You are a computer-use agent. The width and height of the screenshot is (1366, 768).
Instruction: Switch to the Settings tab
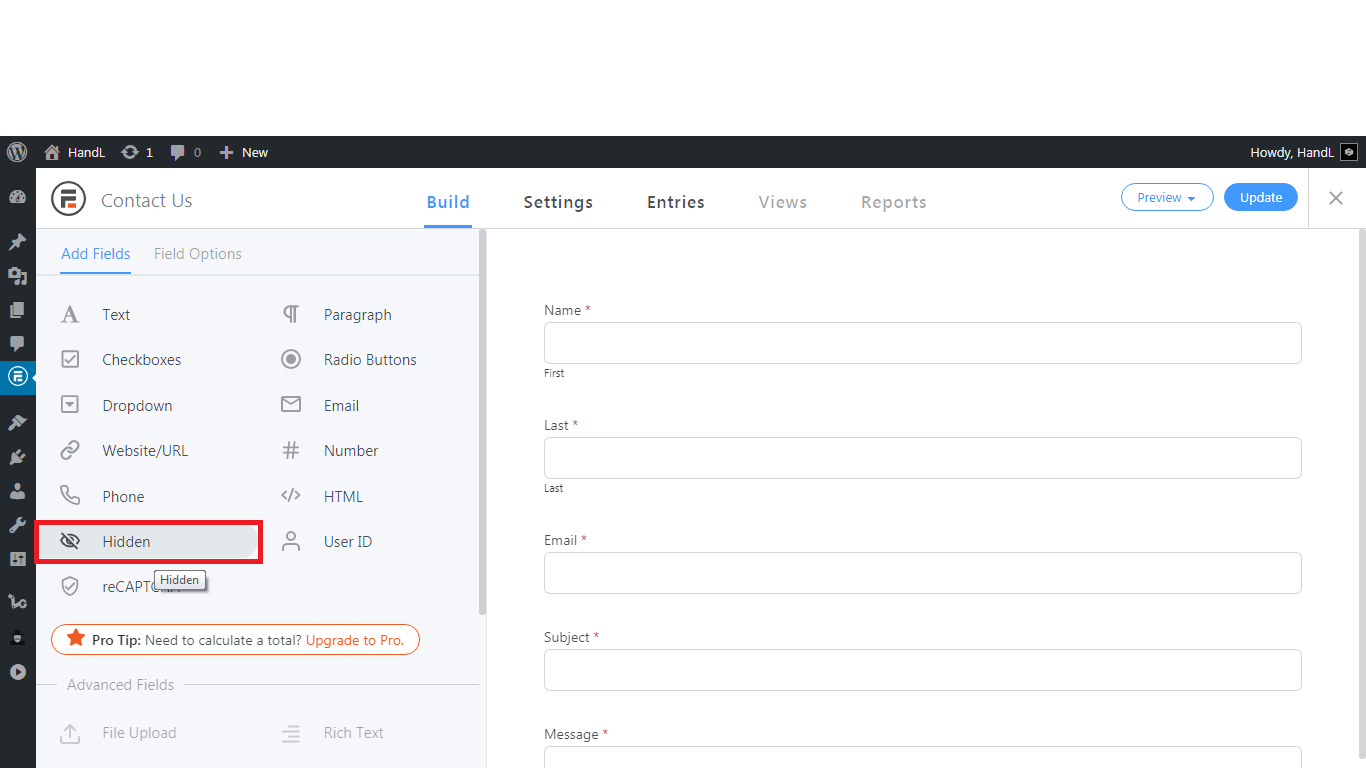[558, 202]
